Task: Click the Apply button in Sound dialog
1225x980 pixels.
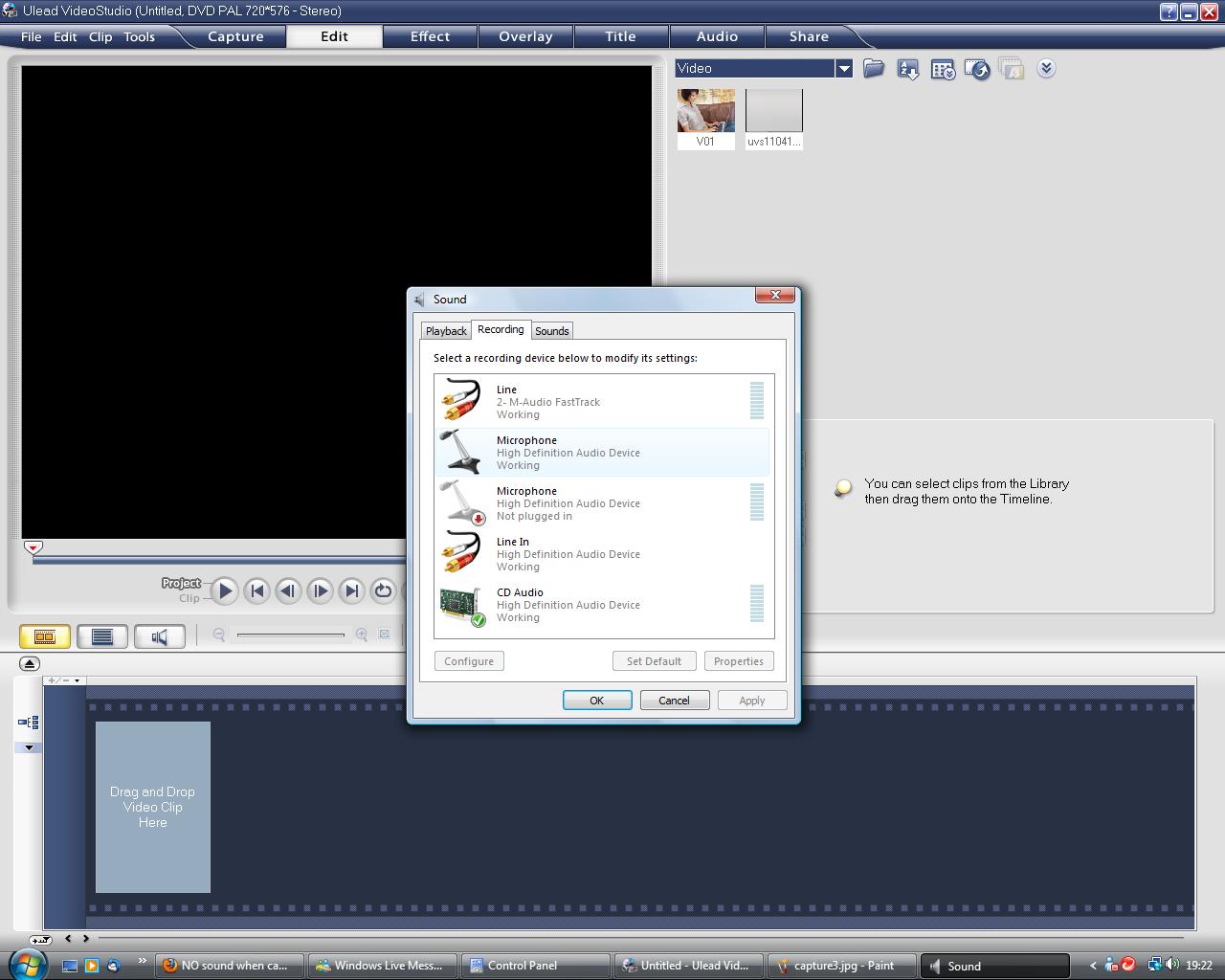Action: point(752,701)
